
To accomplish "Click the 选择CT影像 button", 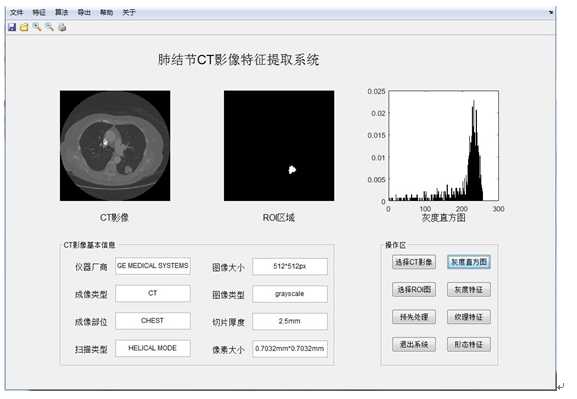I will coord(414,262).
